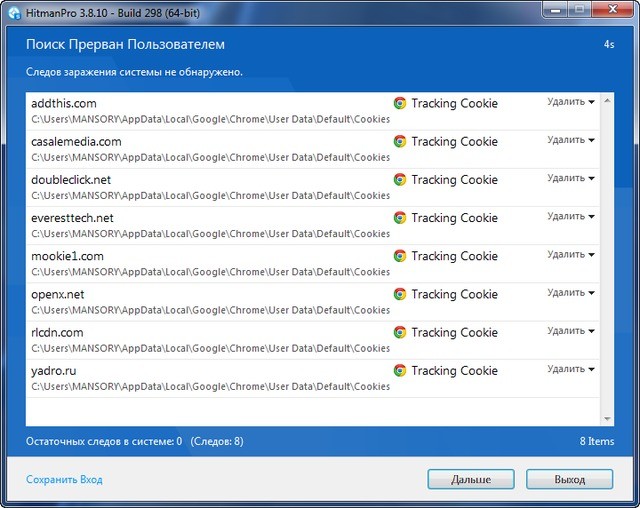Image resolution: width=640 pixels, height=508 pixels.
Task: Select the addthis.com domain name
Action: 64,103
